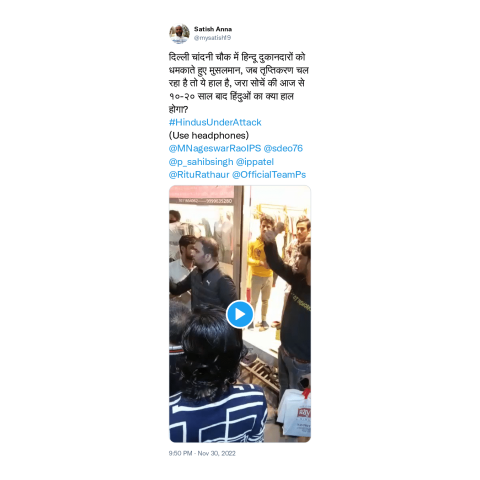
Task: Click the 9:50 PM tweet timestamp
Action: (180, 453)
